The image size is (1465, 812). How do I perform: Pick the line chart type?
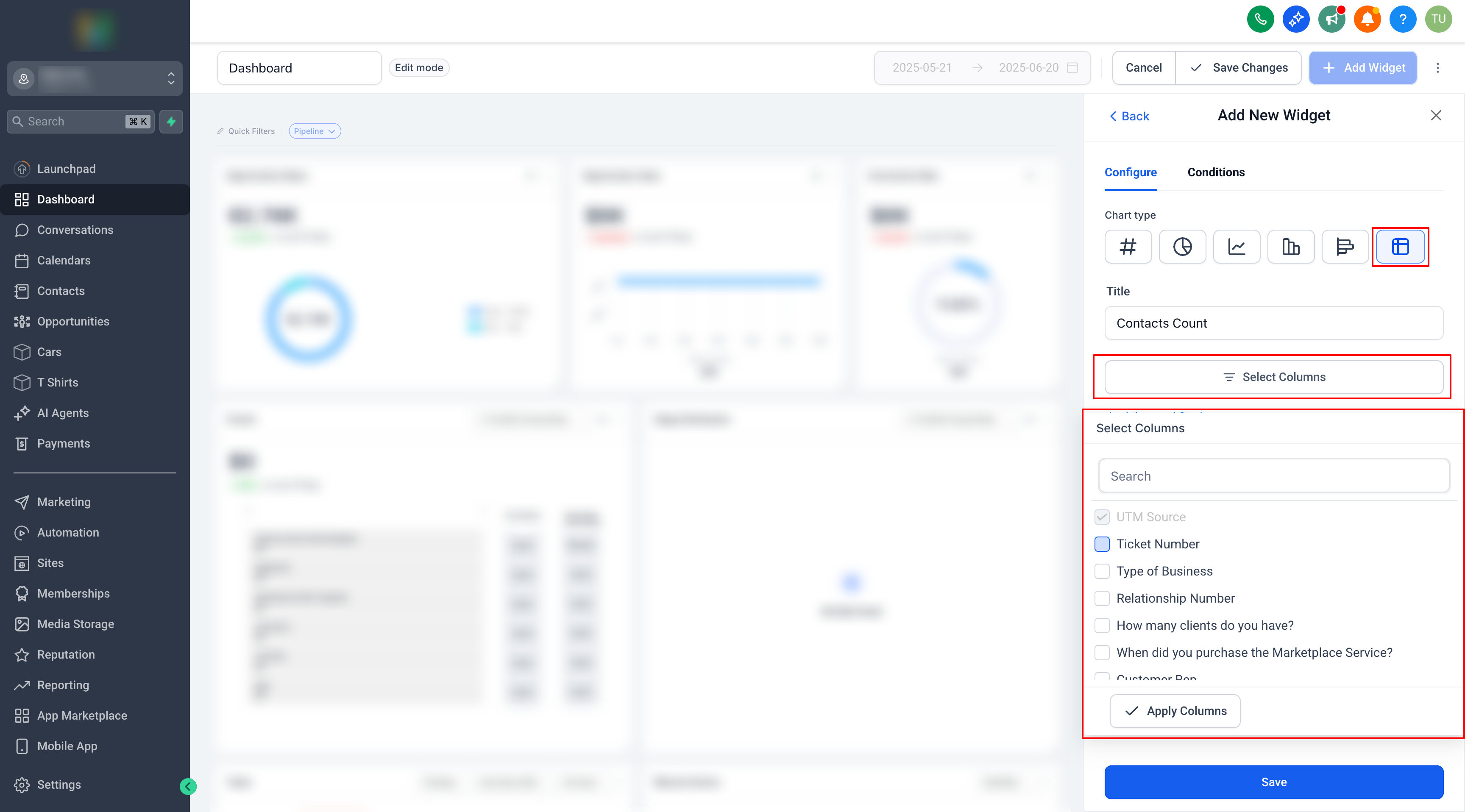coord(1237,247)
